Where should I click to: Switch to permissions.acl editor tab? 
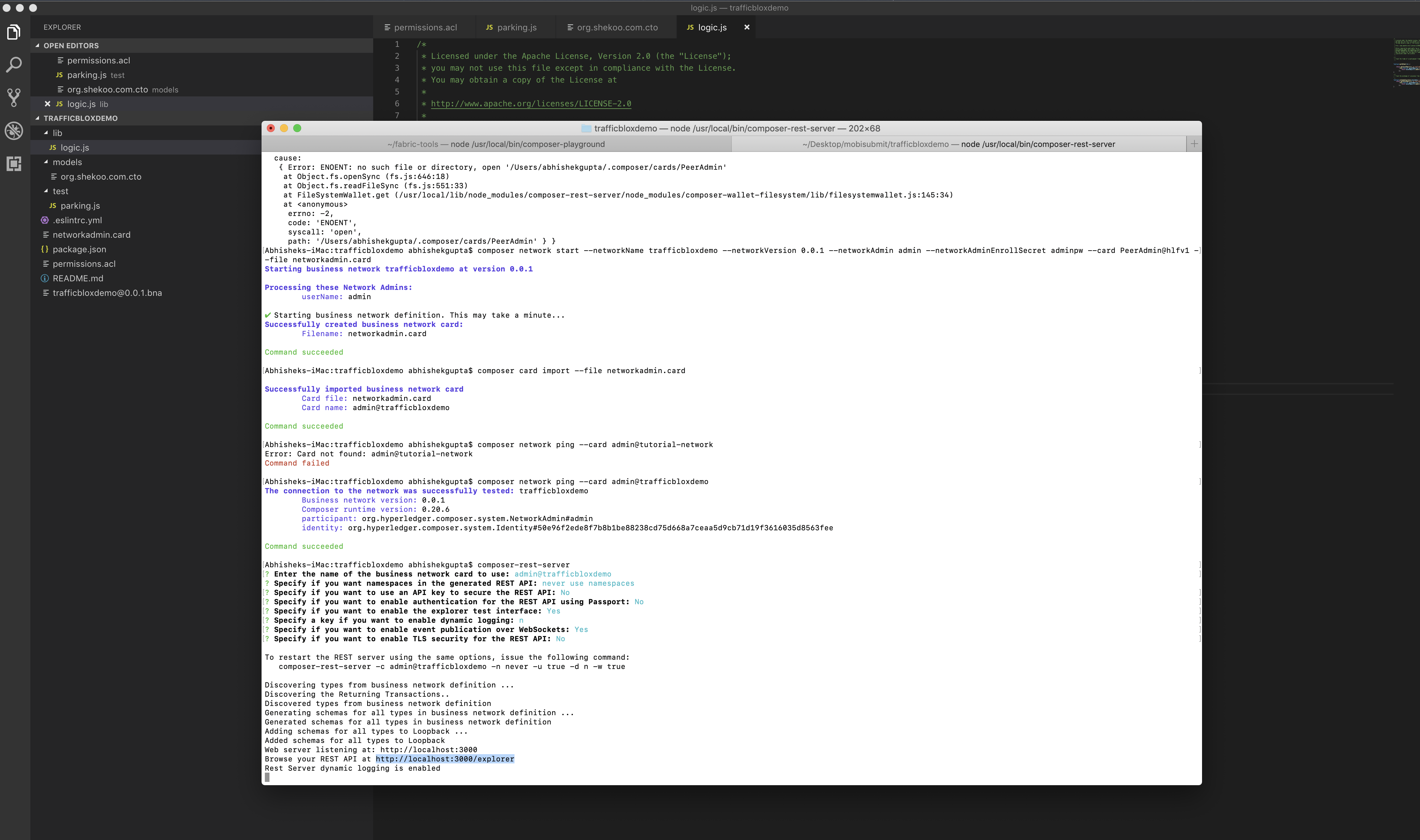(x=425, y=27)
